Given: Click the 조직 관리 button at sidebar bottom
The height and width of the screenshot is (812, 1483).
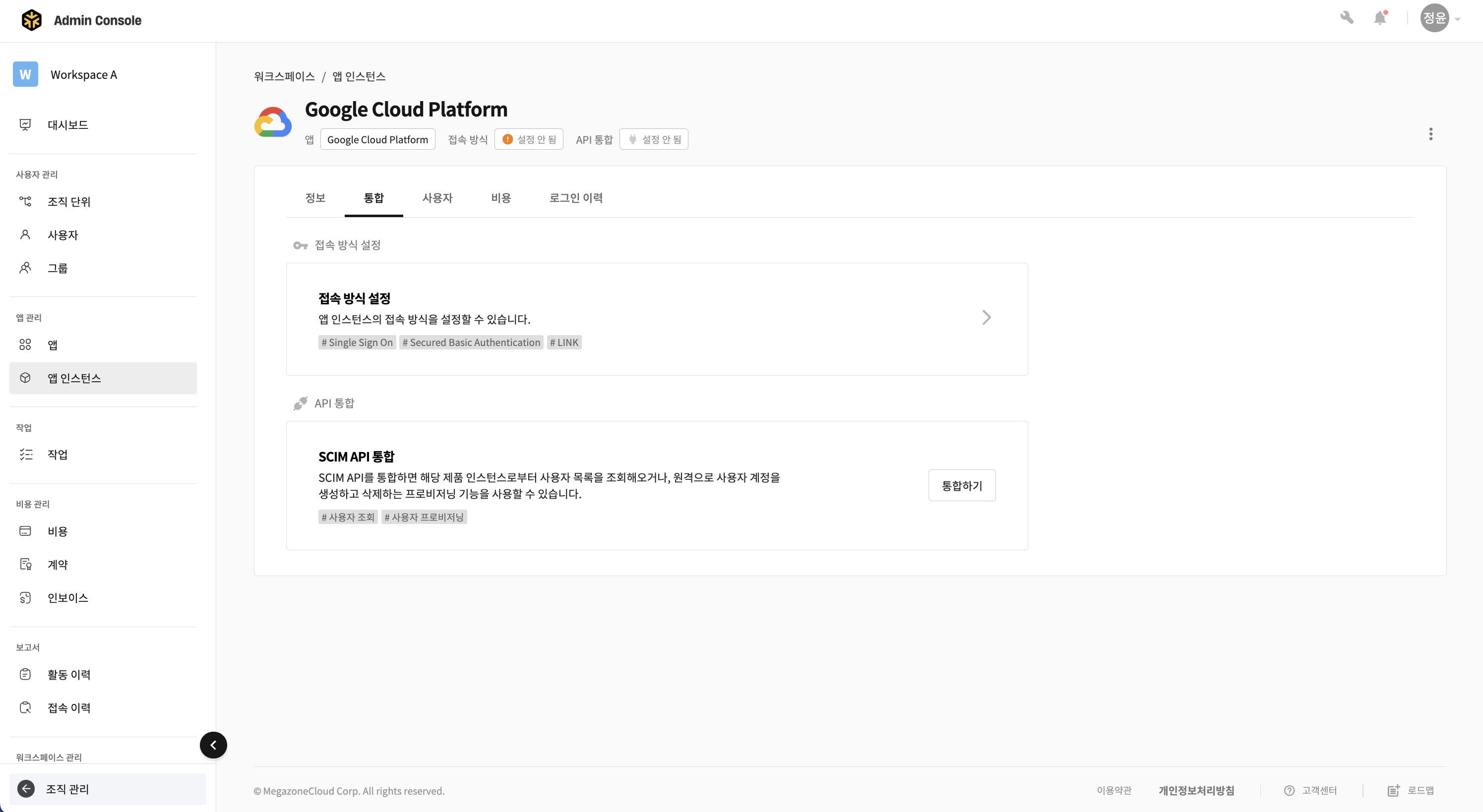Looking at the screenshot, I should pyautogui.click(x=108, y=789).
